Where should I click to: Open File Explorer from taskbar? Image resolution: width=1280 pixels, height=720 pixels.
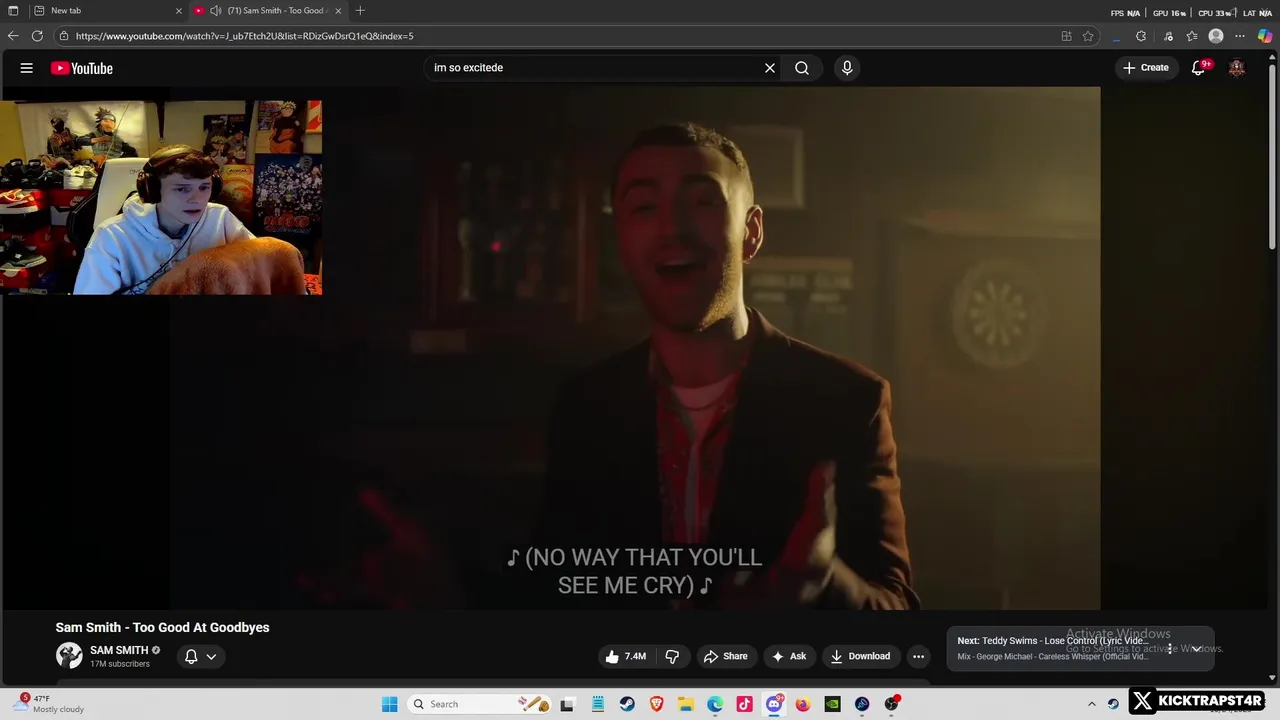click(x=686, y=704)
